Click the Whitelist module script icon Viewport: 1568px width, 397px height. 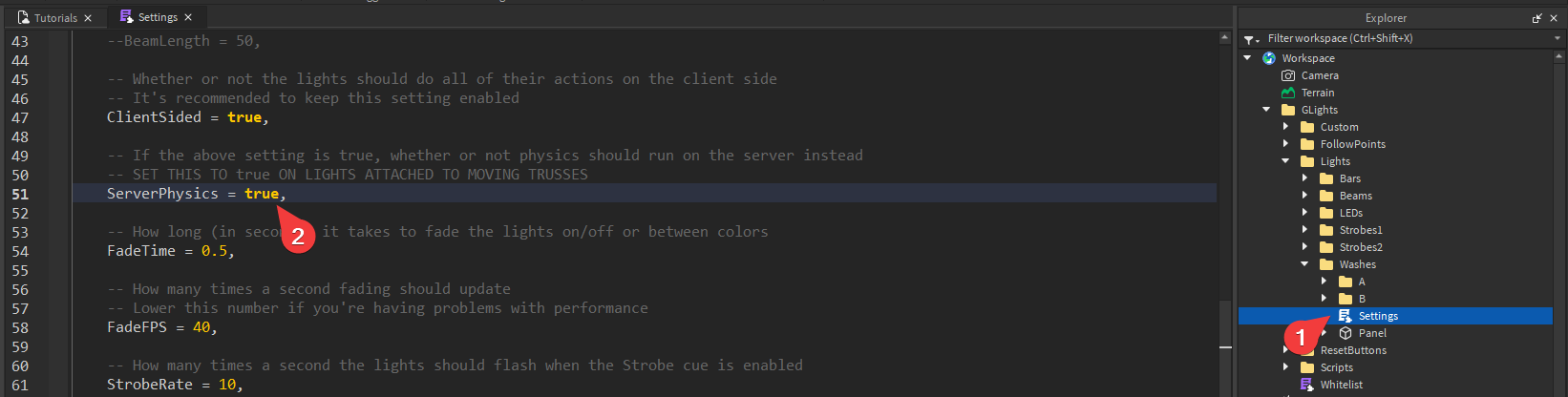pos(1307,385)
